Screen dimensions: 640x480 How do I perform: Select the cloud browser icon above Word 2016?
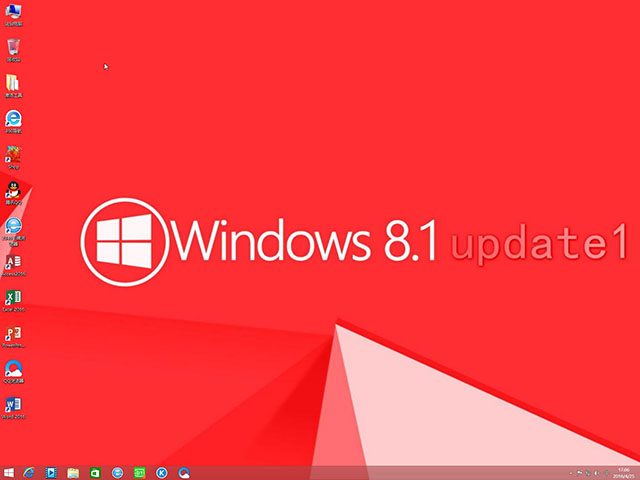[x=14, y=370]
